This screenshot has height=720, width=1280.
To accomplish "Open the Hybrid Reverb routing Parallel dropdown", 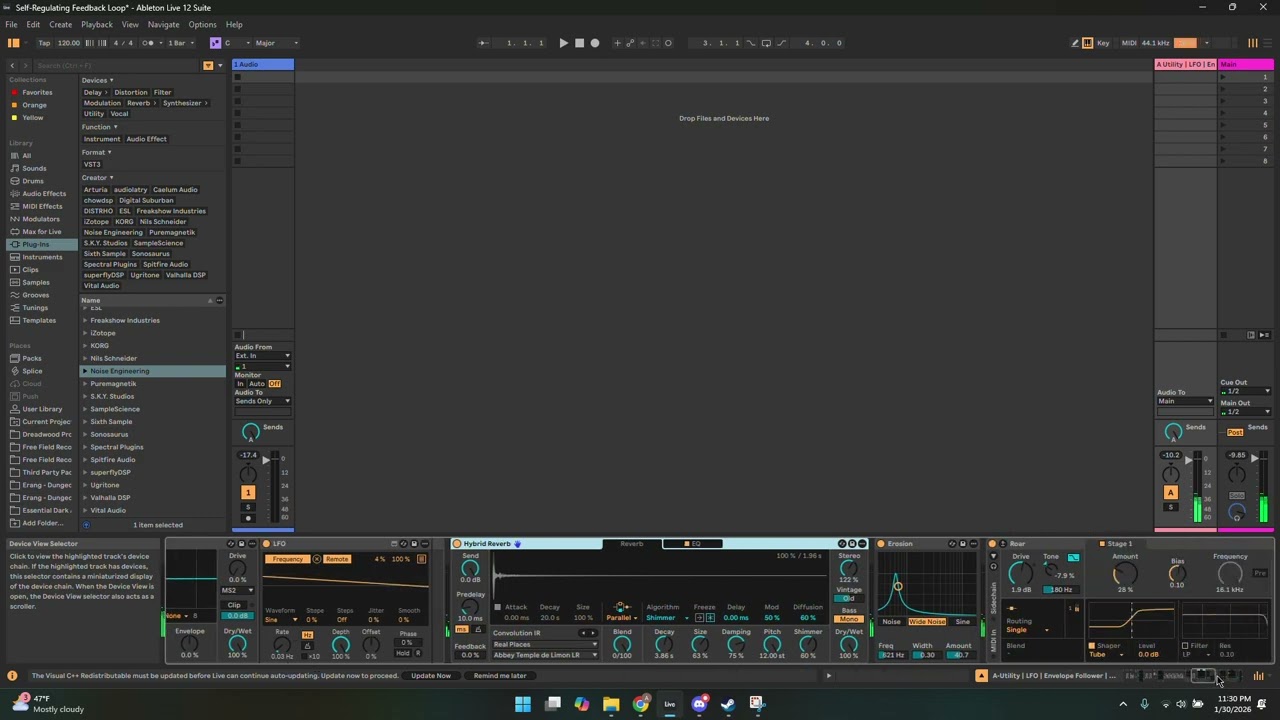I will click(x=622, y=618).
